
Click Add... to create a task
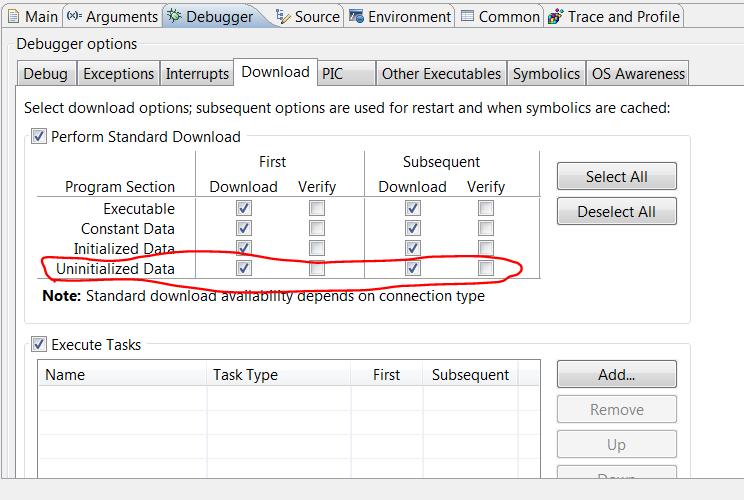(x=616, y=374)
